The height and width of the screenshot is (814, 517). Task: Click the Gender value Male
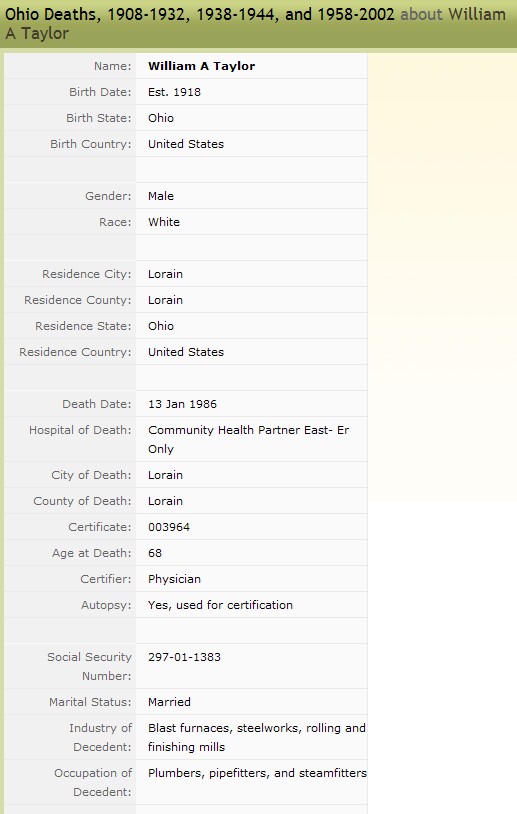(161, 196)
